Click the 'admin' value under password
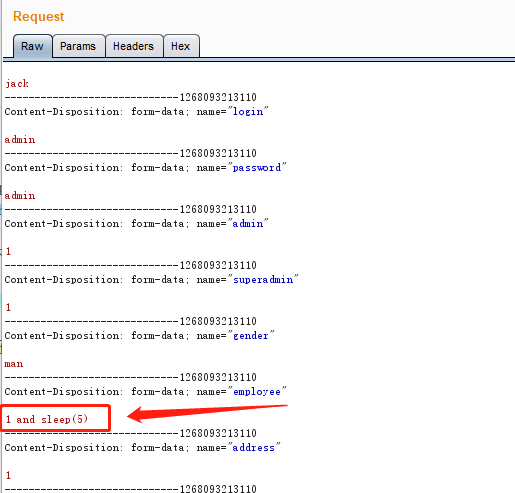 [20, 195]
